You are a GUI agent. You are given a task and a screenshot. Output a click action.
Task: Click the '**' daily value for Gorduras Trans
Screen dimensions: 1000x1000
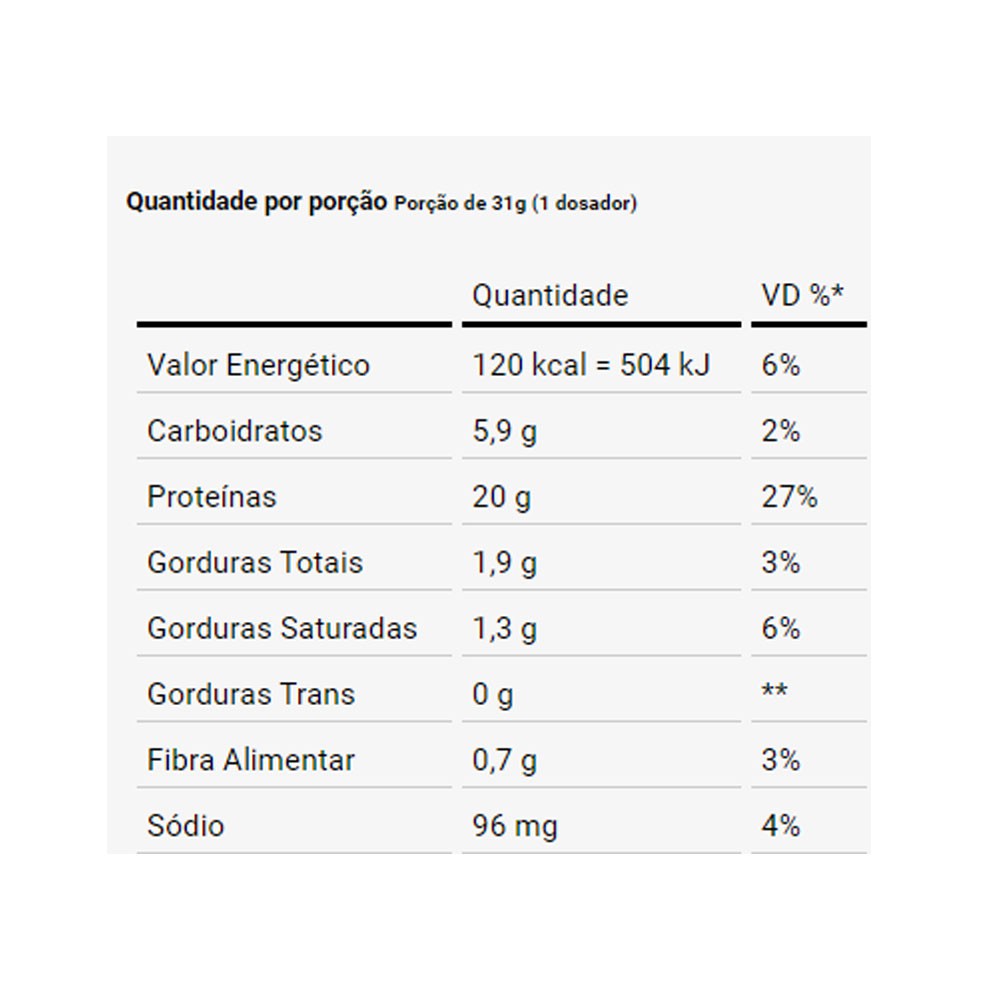(x=774, y=692)
